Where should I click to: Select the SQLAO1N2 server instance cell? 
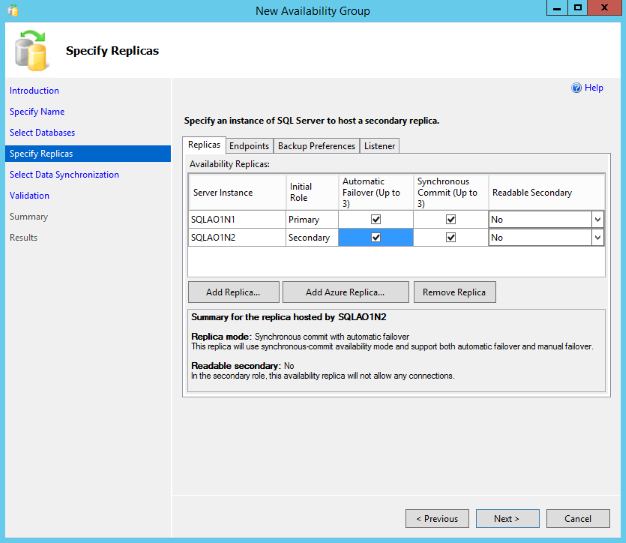237,238
